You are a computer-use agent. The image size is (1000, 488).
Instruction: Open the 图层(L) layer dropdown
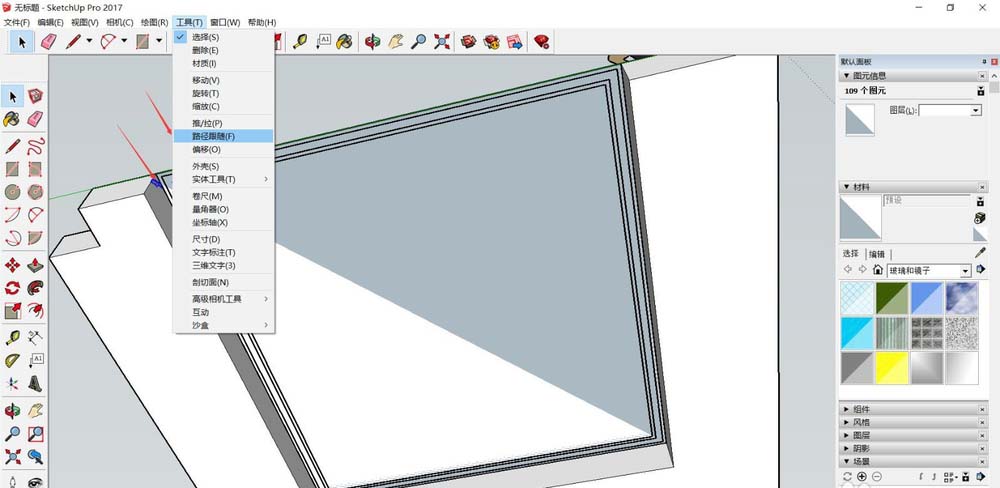pos(976,111)
